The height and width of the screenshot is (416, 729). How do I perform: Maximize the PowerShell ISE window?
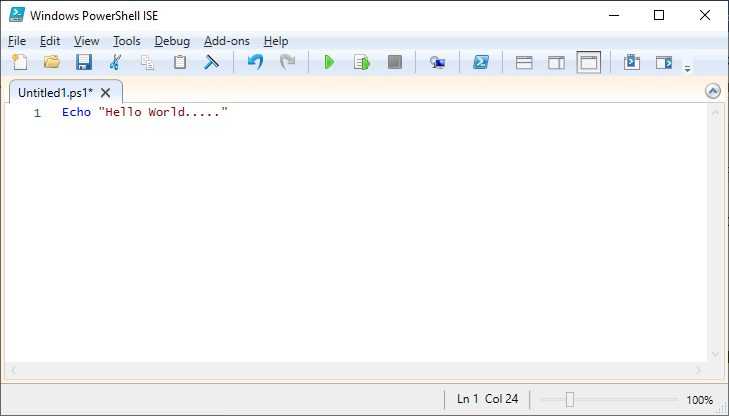659,15
